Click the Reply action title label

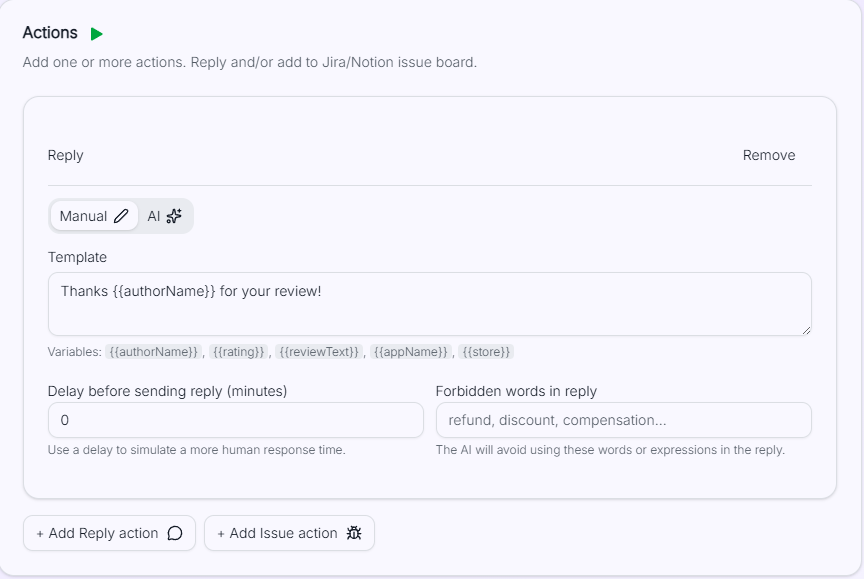click(66, 155)
